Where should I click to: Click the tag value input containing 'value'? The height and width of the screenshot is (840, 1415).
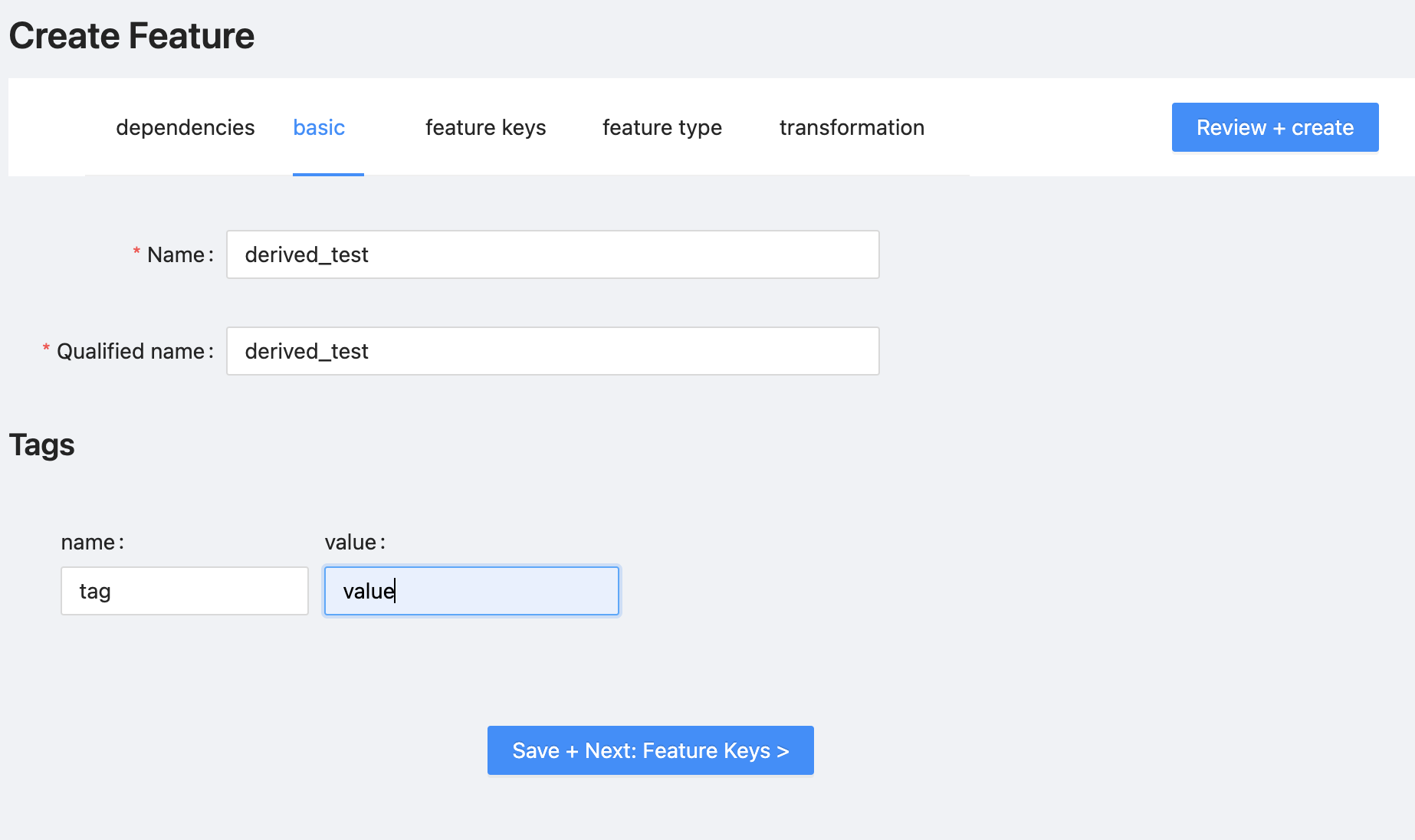[471, 591]
